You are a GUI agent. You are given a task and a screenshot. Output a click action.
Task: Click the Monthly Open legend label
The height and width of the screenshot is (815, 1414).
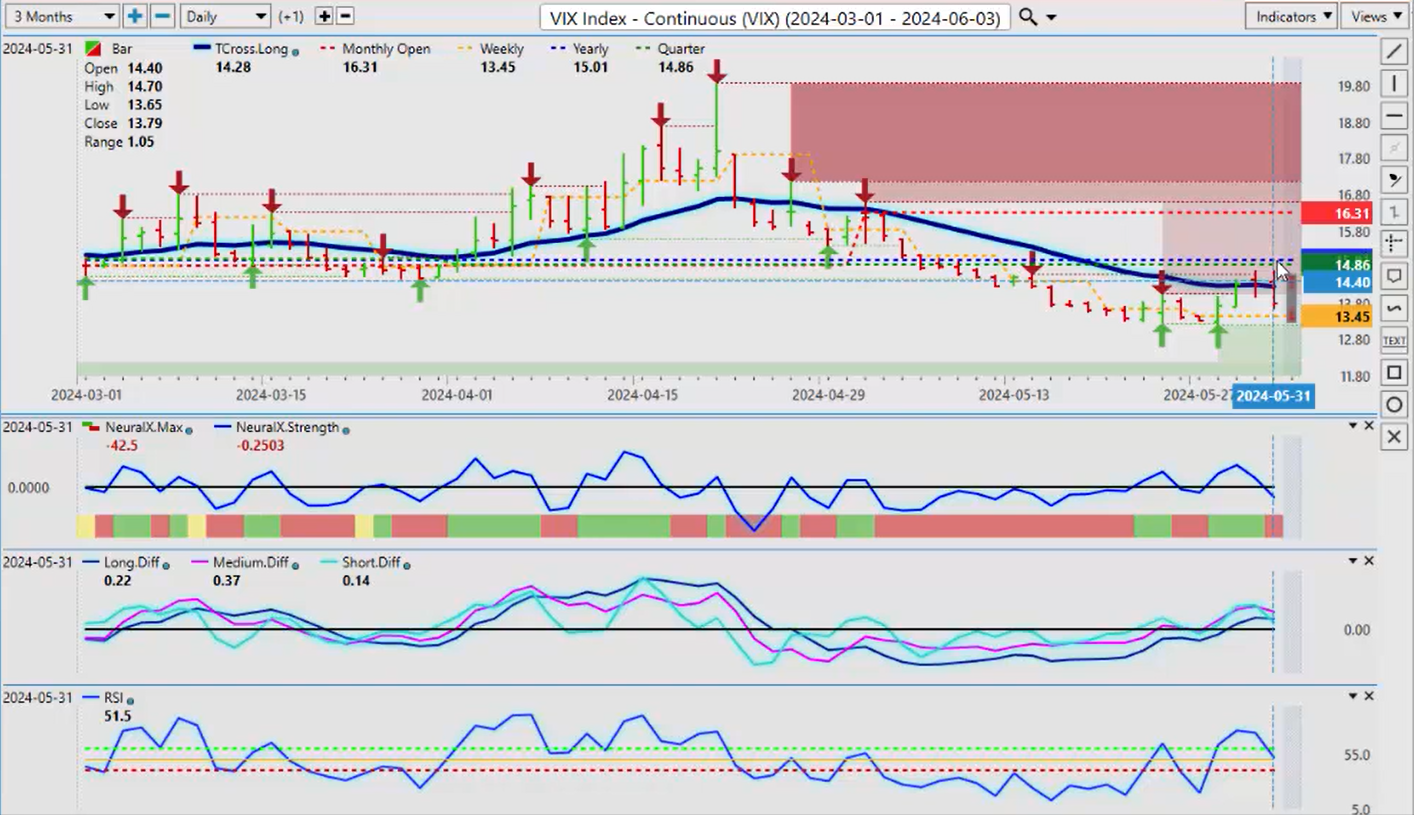coord(386,49)
